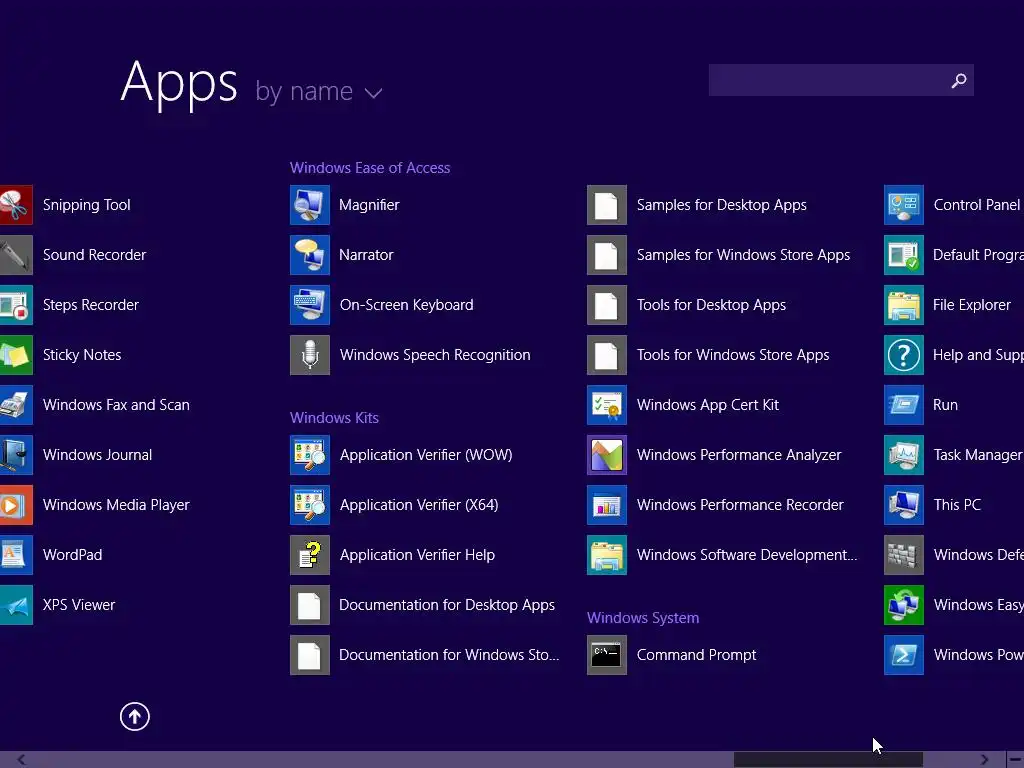Image resolution: width=1024 pixels, height=768 pixels.
Task: Open 'Documentation for Windows Sto...' label
Action: [449, 655]
